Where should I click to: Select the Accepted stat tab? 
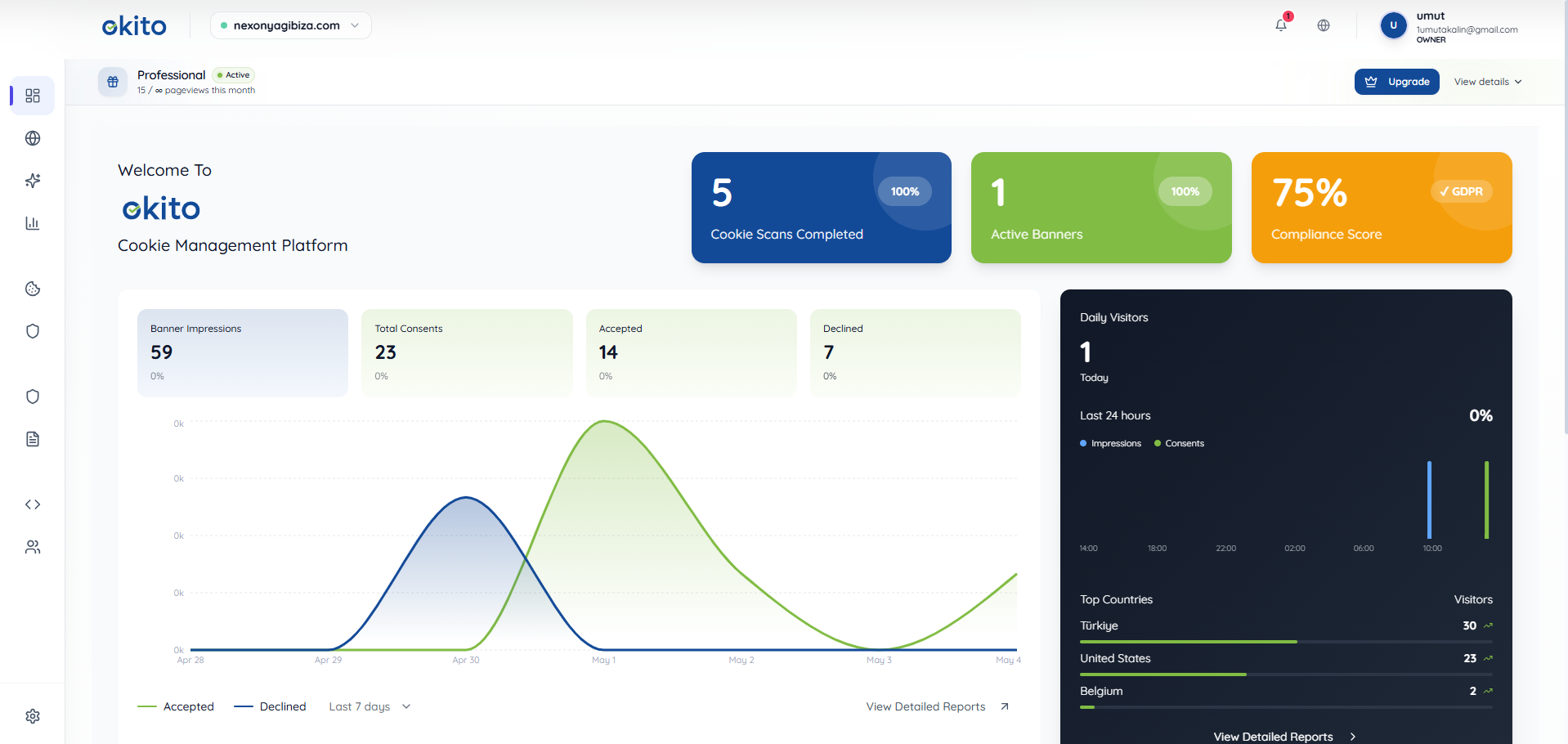[x=692, y=353]
